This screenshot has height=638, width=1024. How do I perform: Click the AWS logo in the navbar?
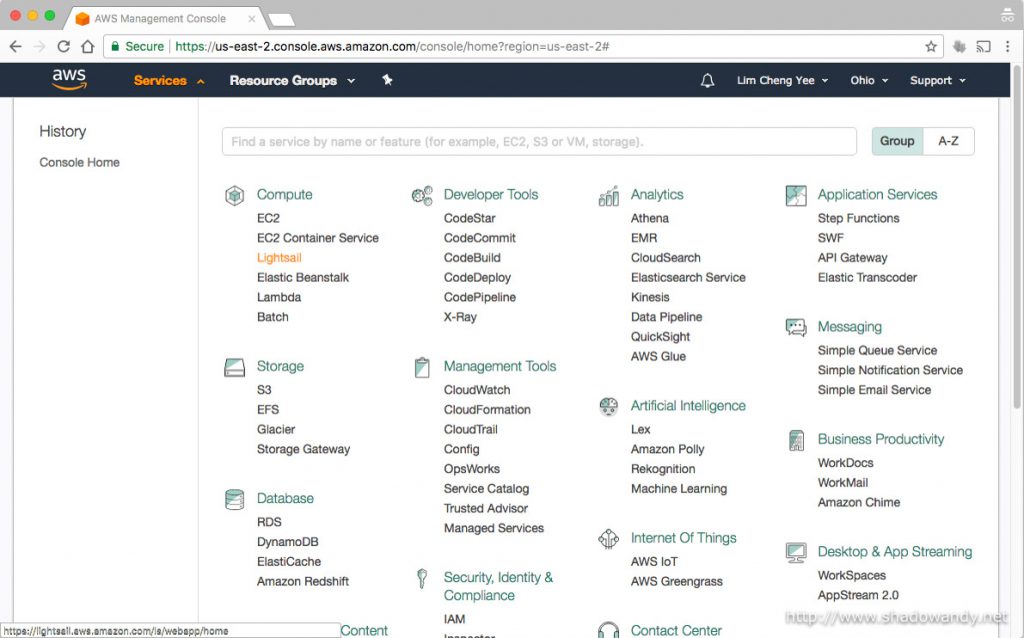69,79
